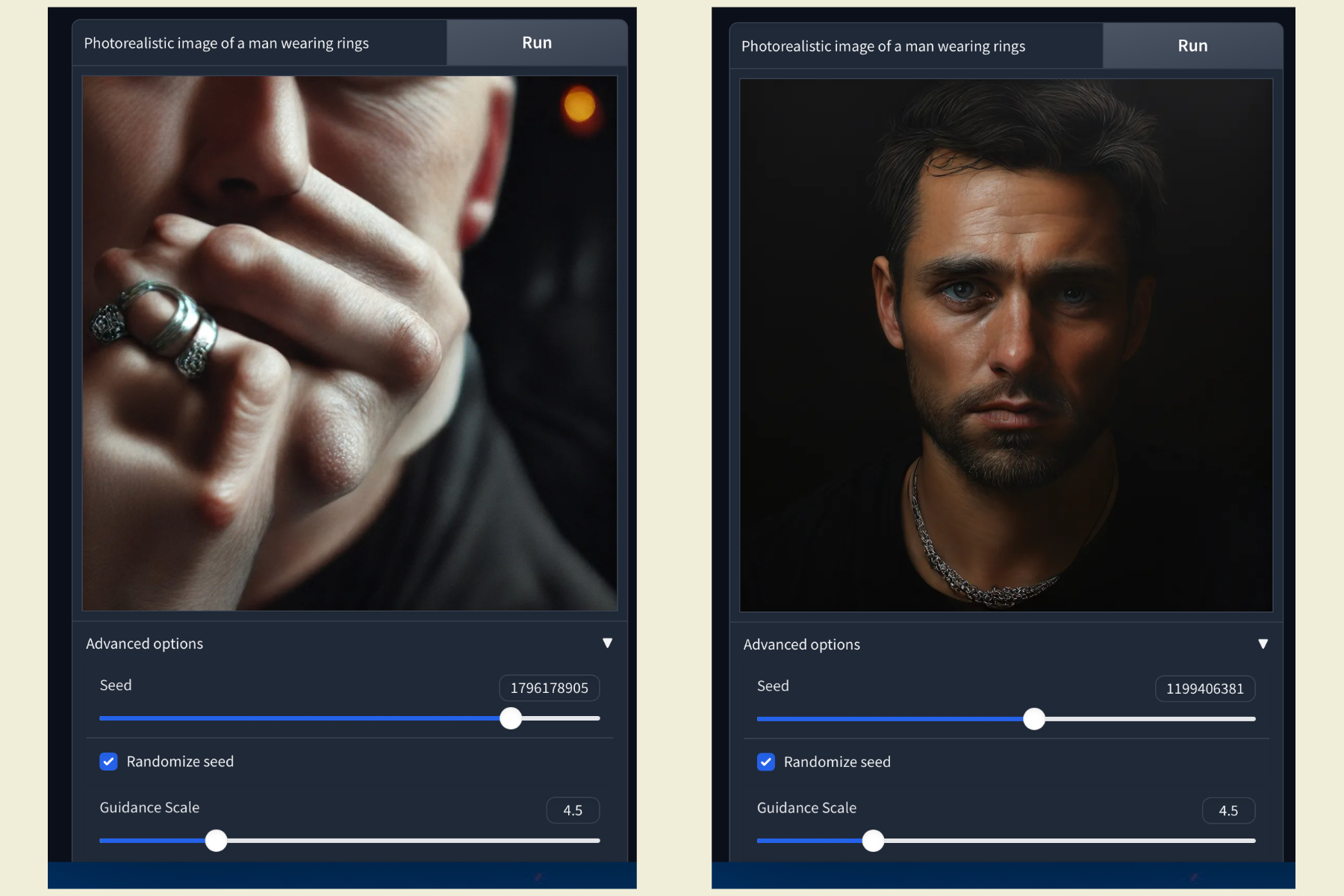This screenshot has height=896, width=1344.
Task: Click the Advanced options label on right
Action: (x=801, y=644)
